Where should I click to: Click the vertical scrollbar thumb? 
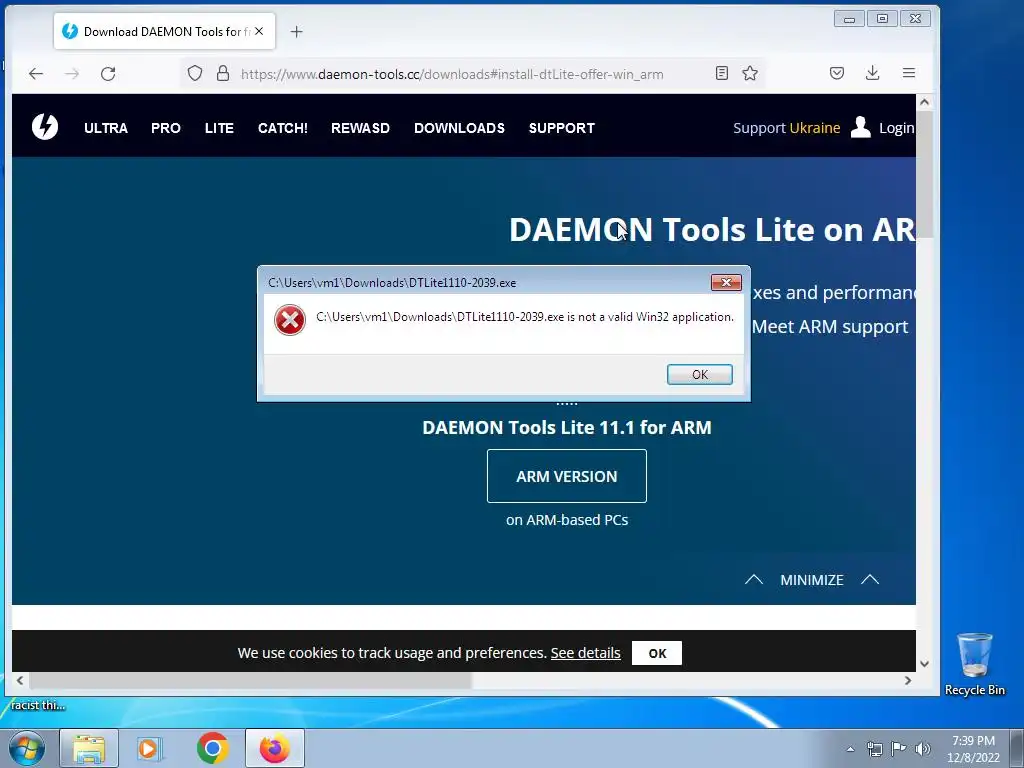[924, 174]
